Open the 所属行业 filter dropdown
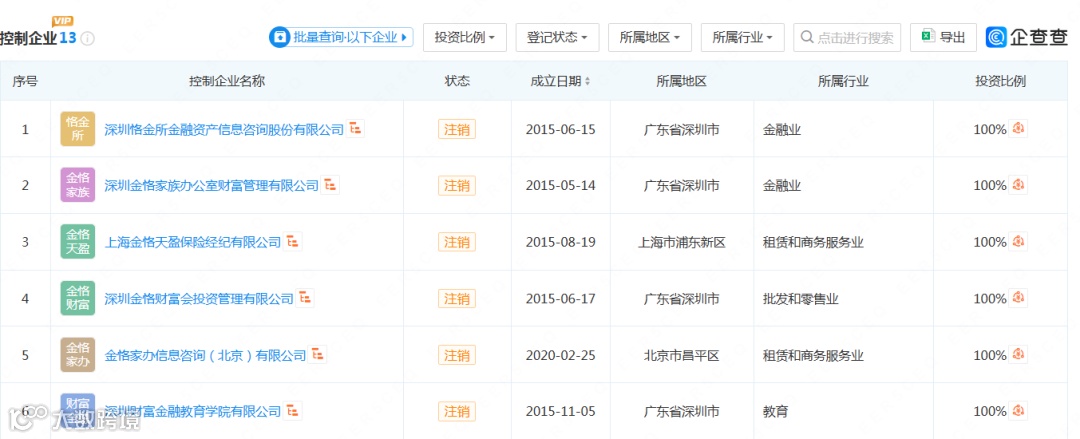The width and height of the screenshot is (1080, 439). (x=742, y=37)
